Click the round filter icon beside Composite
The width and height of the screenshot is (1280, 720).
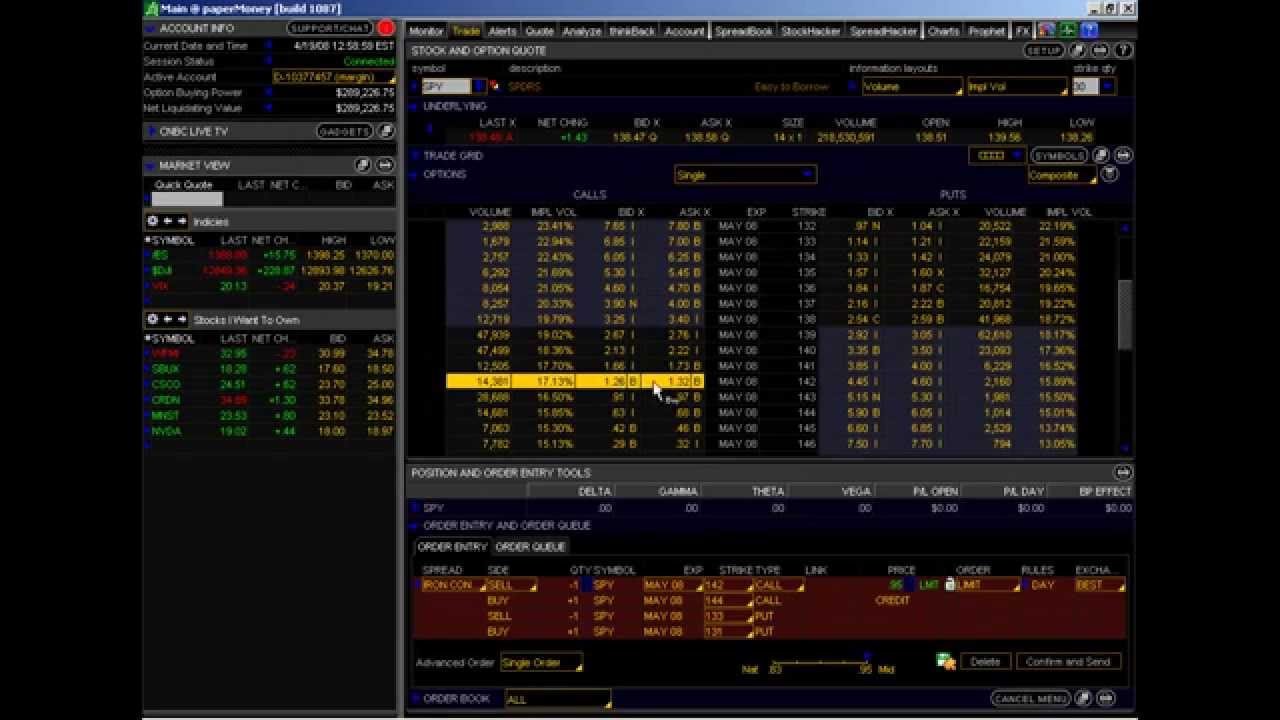click(1109, 174)
